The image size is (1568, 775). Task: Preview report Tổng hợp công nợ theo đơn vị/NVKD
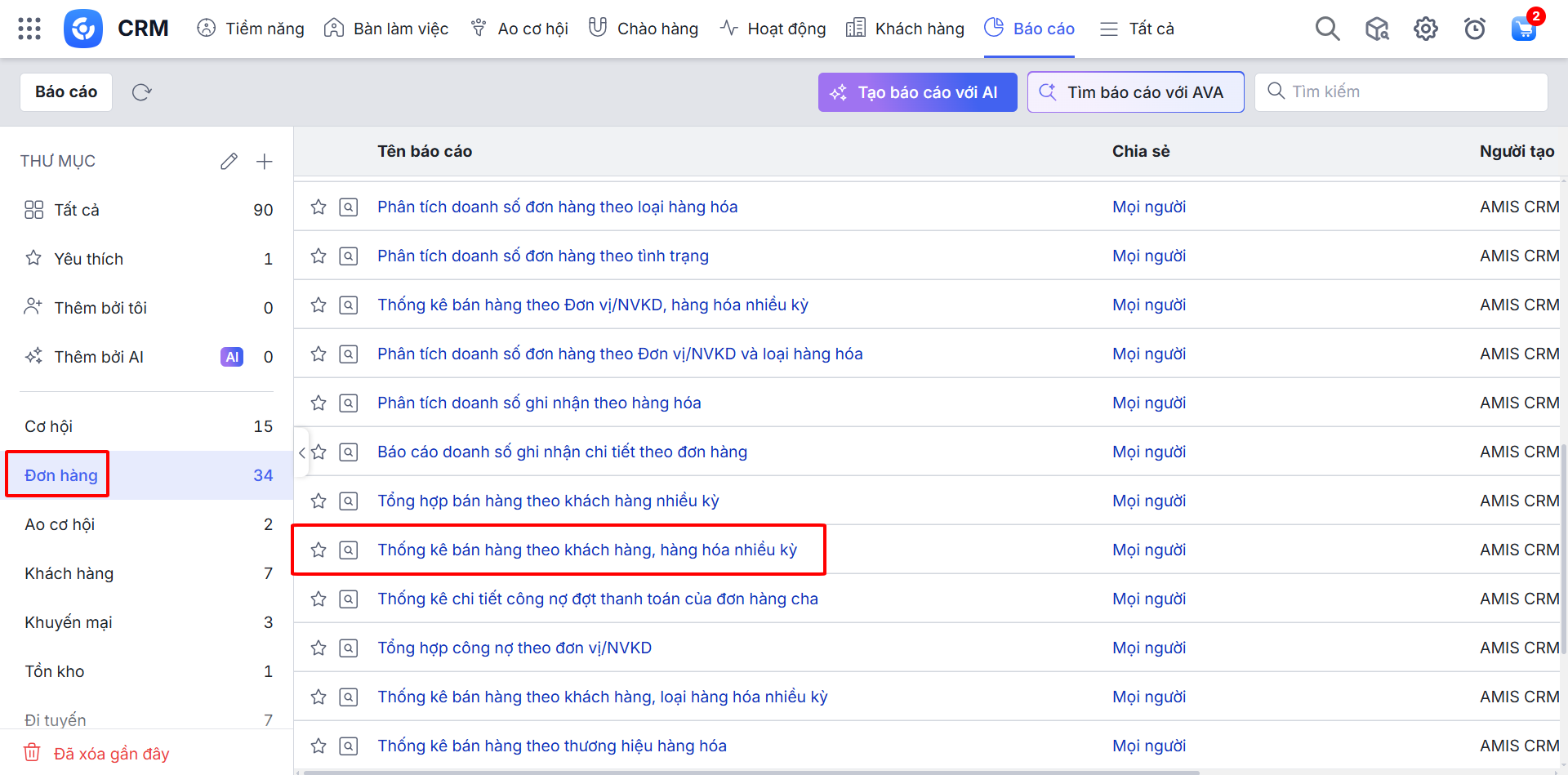click(x=349, y=648)
